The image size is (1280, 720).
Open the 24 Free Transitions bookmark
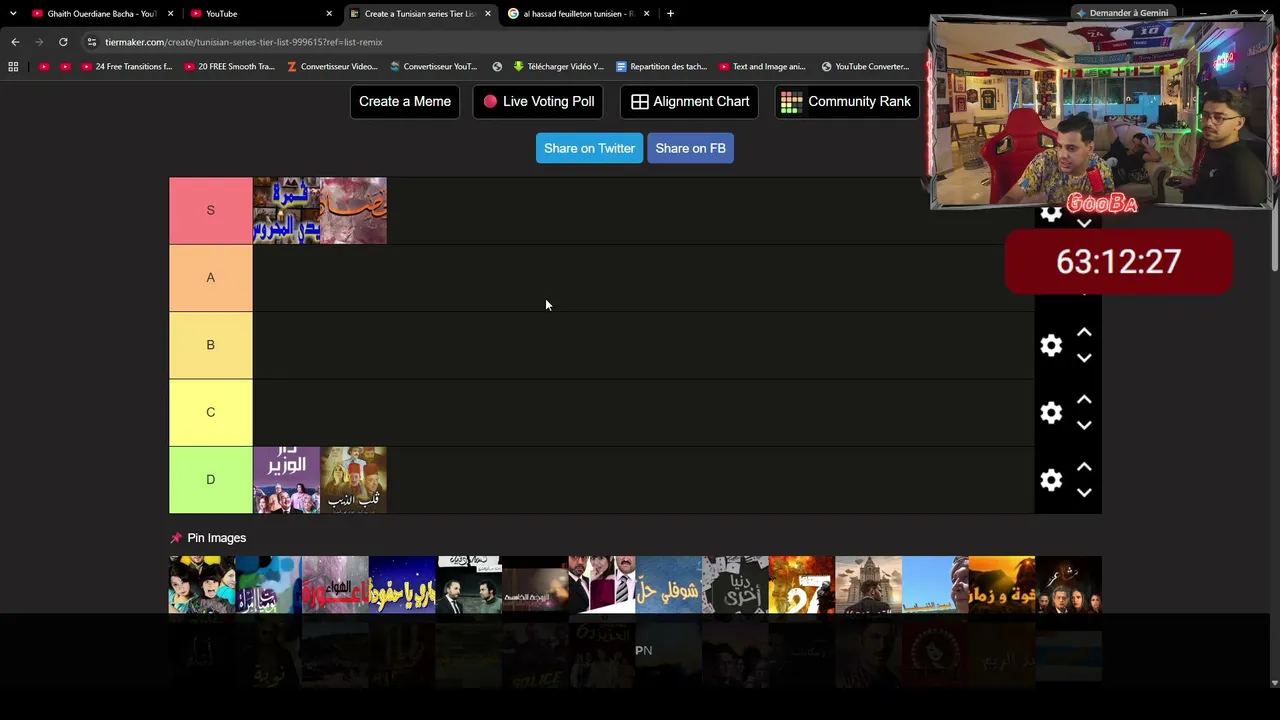pyautogui.click(x=127, y=67)
